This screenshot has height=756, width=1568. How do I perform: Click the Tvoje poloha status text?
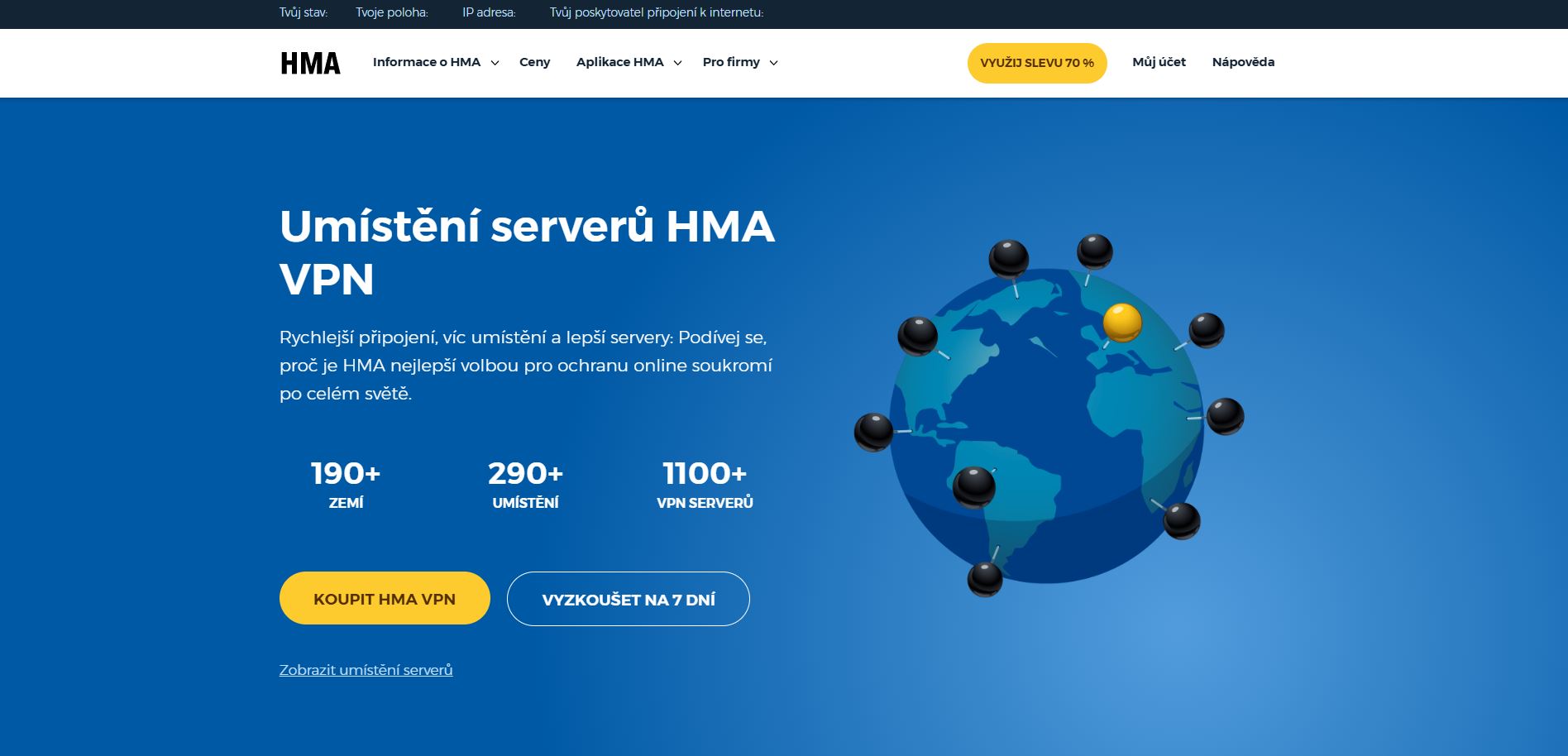[392, 12]
